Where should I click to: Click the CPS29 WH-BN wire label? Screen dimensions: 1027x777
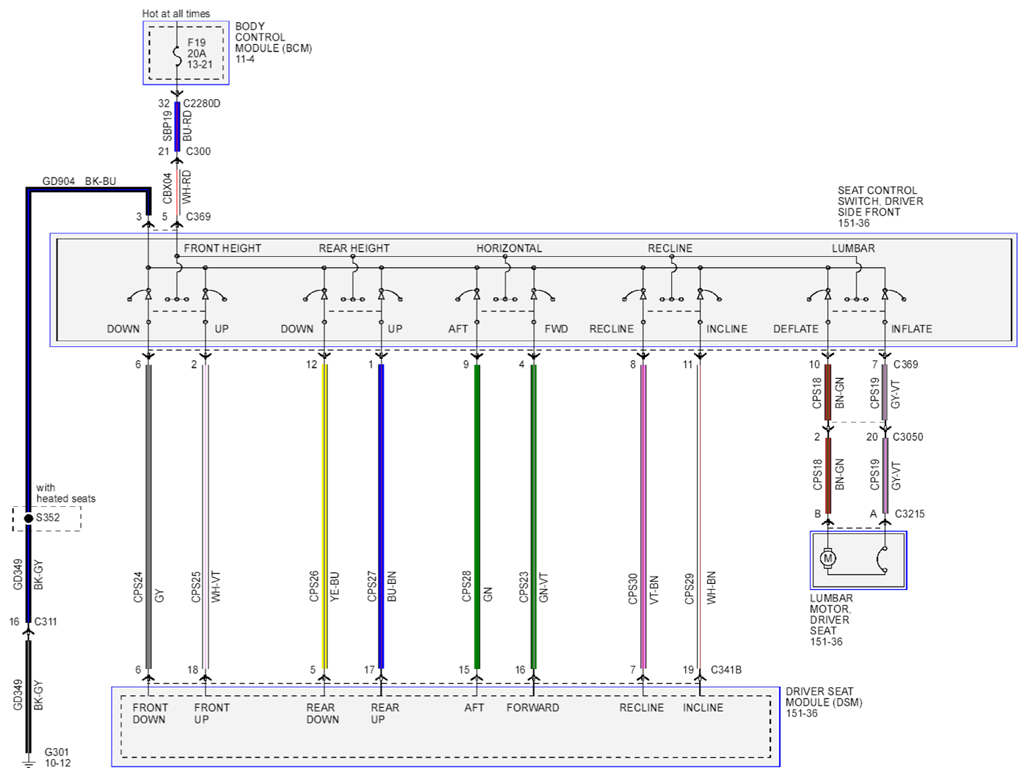pyautogui.click(x=700, y=588)
